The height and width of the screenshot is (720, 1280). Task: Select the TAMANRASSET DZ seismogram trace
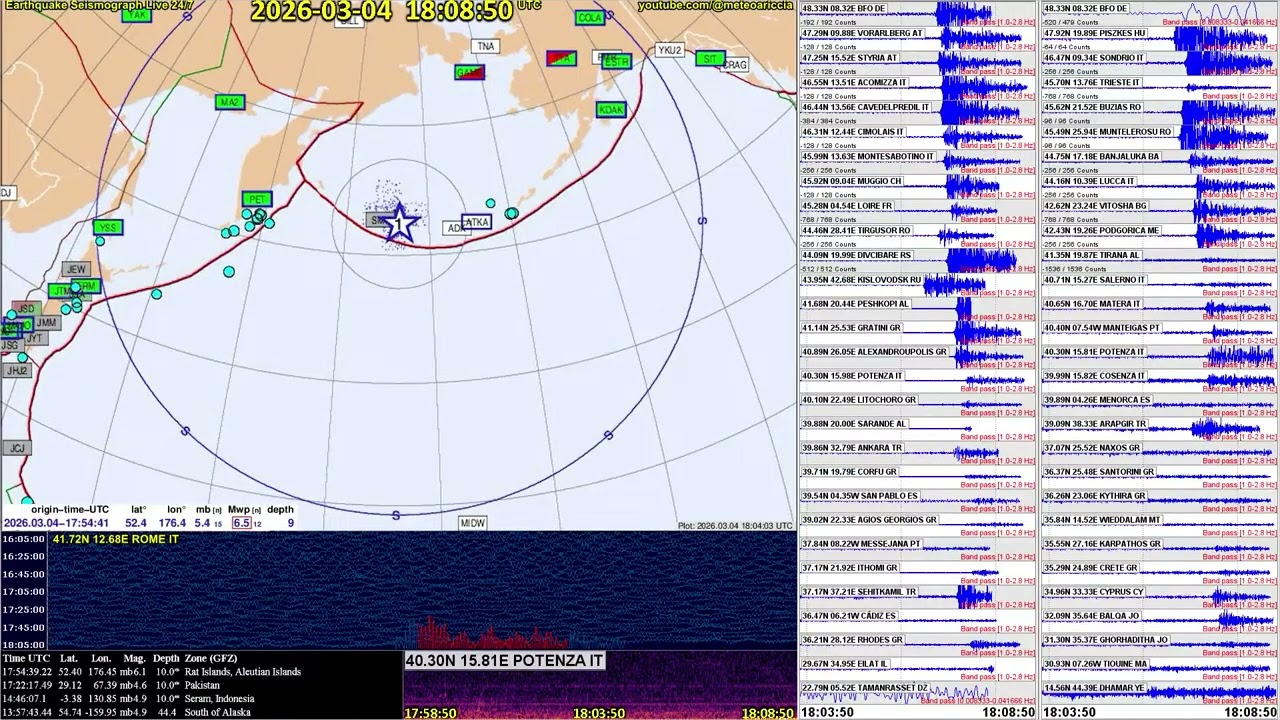pos(918,693)
